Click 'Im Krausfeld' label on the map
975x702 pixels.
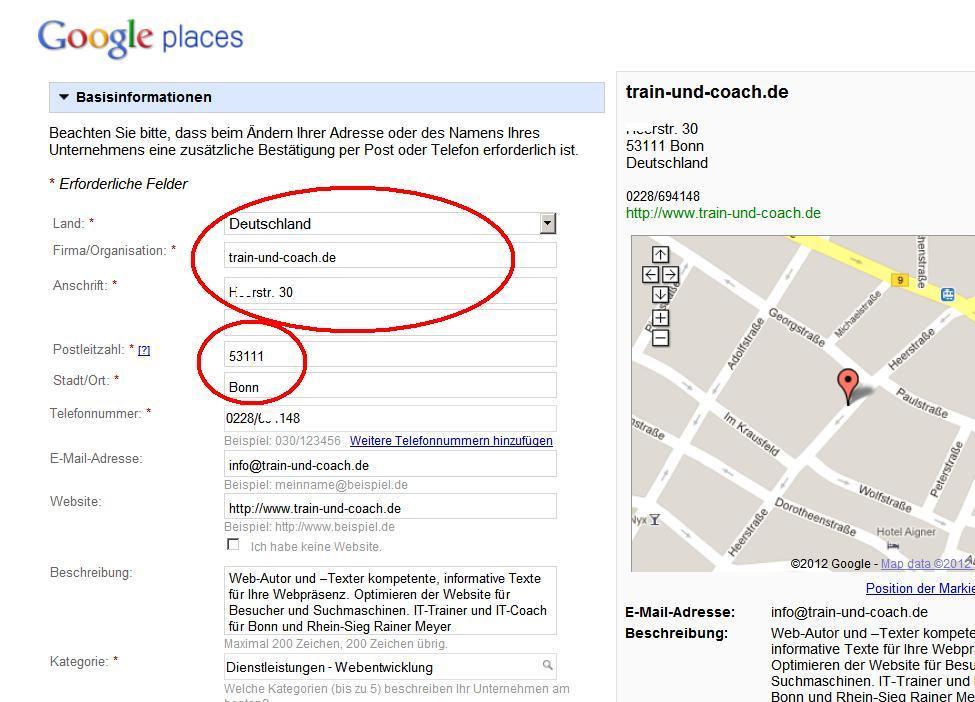(751, 434)
